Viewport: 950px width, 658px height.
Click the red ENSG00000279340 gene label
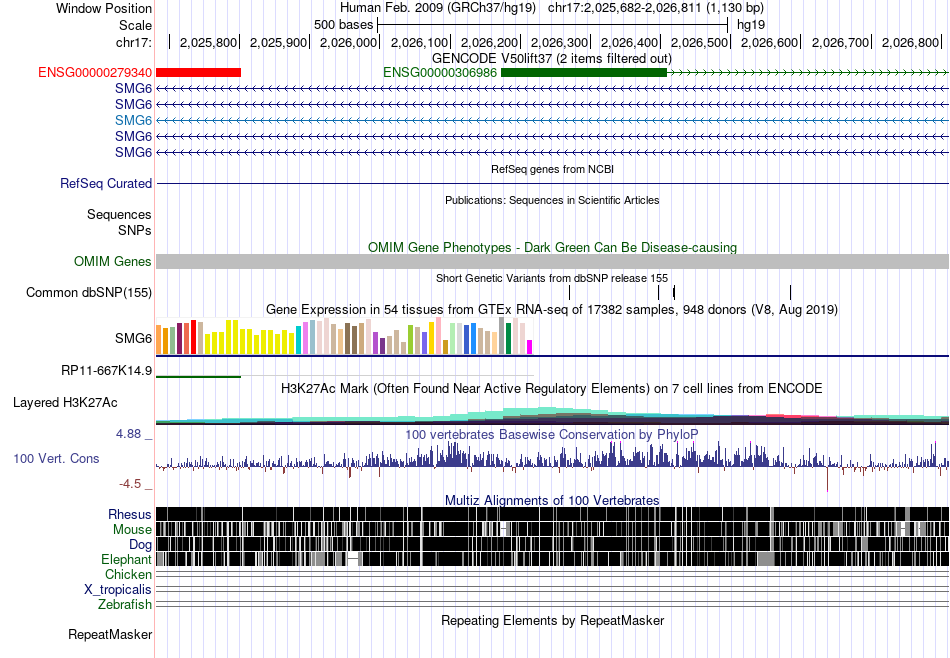[95, 73]
